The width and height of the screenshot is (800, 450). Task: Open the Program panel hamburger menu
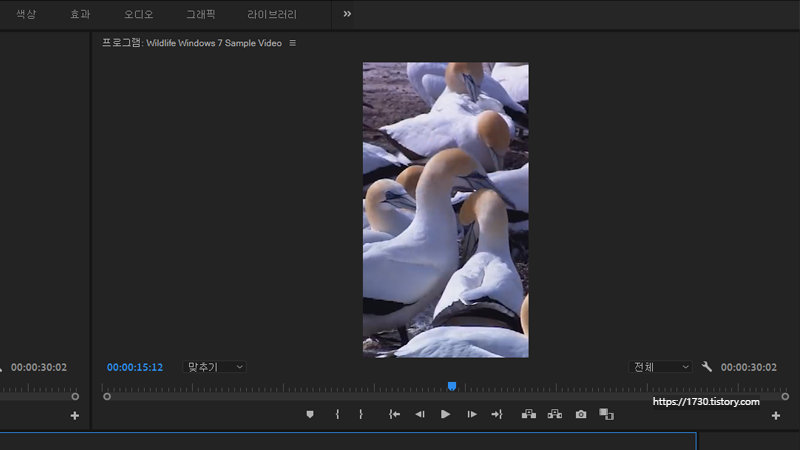(x=292, y=43)
